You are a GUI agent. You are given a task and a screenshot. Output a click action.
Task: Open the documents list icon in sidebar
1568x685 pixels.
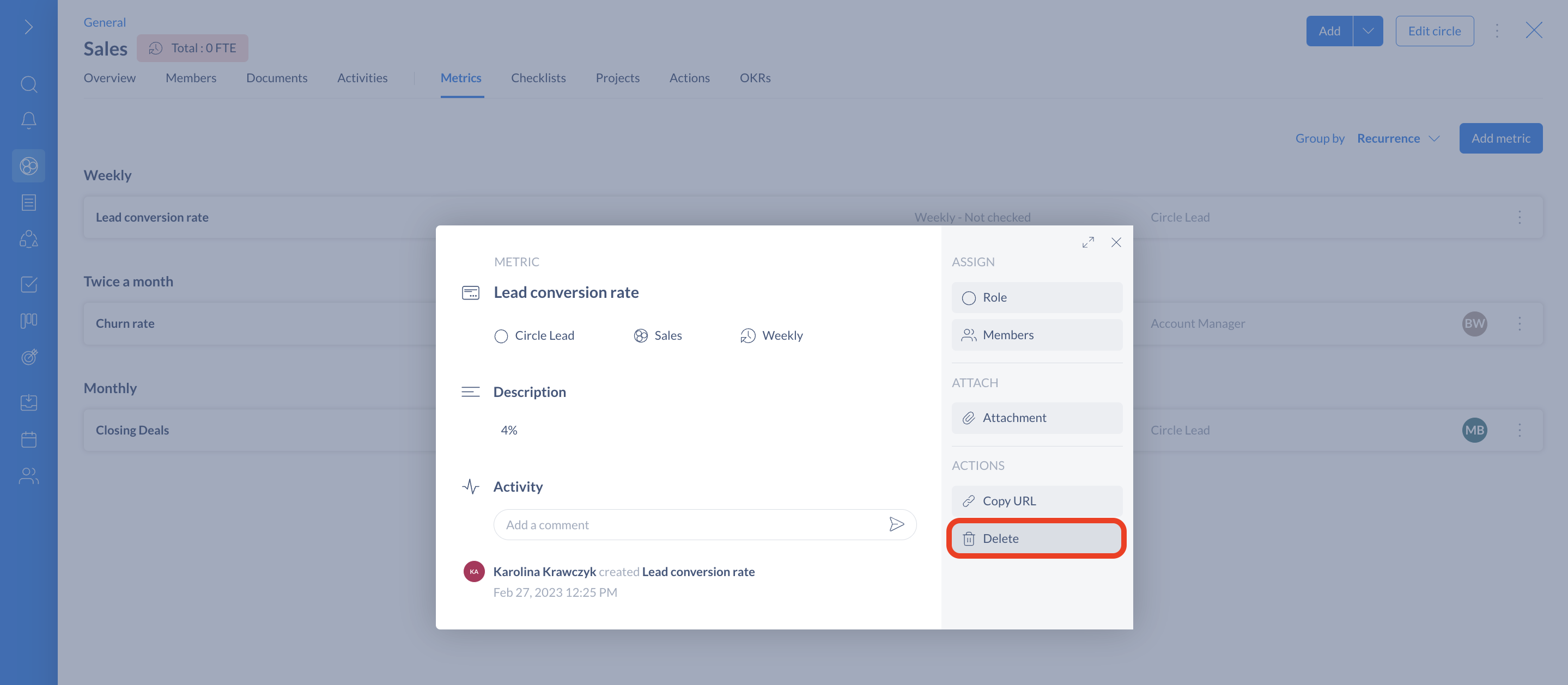pyautogui.click(x=29, y=202)
